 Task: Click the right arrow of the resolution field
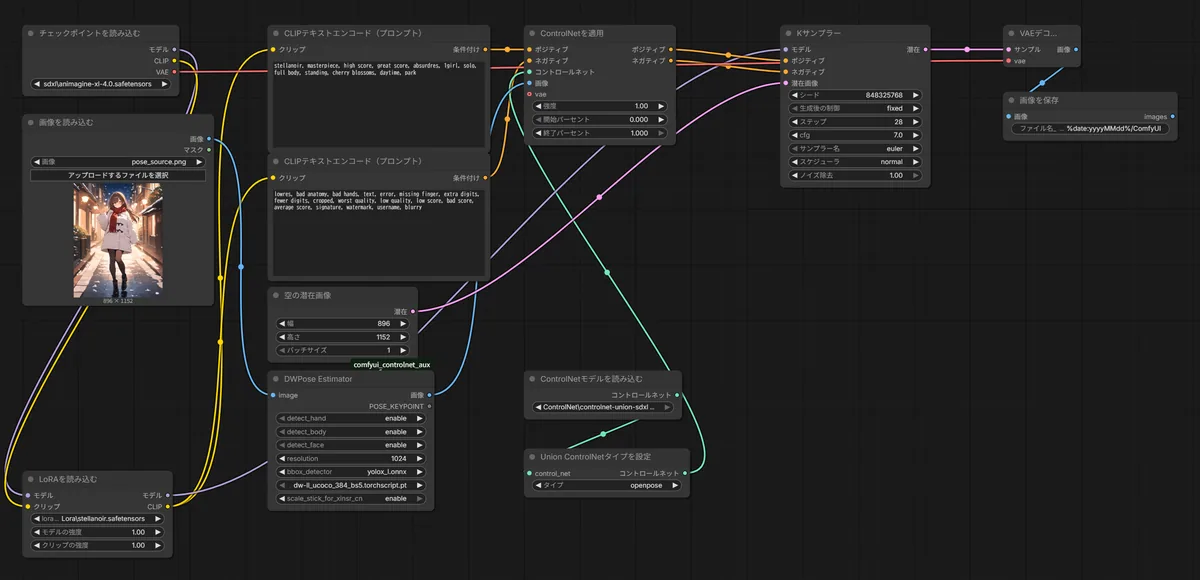click(x=420, y=458)
